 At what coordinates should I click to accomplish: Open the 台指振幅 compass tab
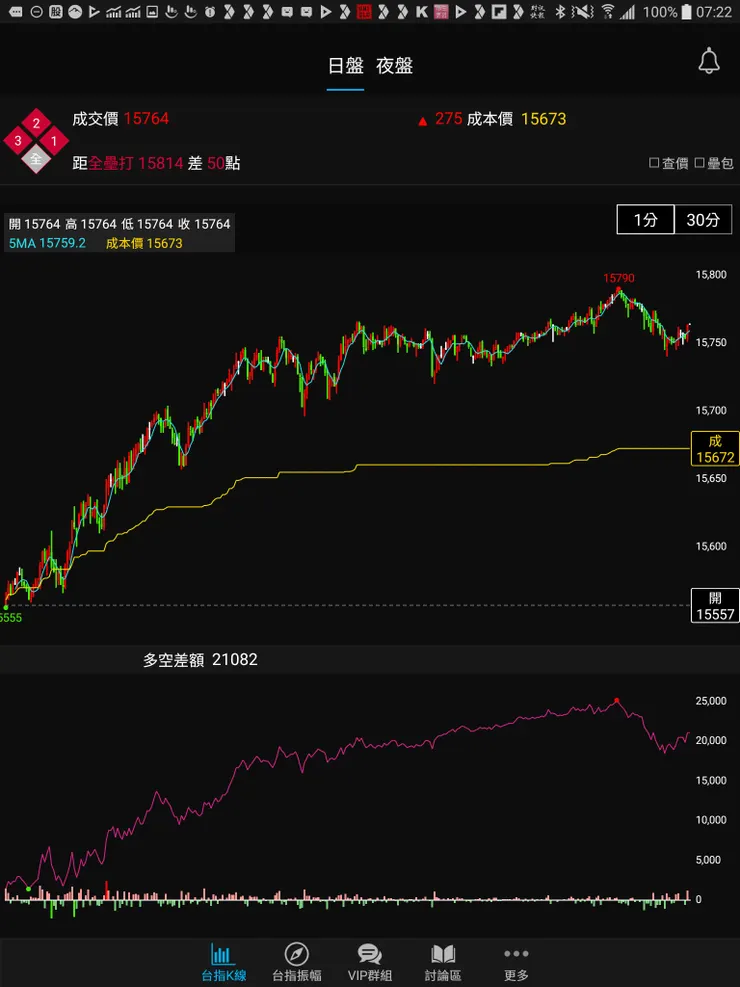[296, 963]
